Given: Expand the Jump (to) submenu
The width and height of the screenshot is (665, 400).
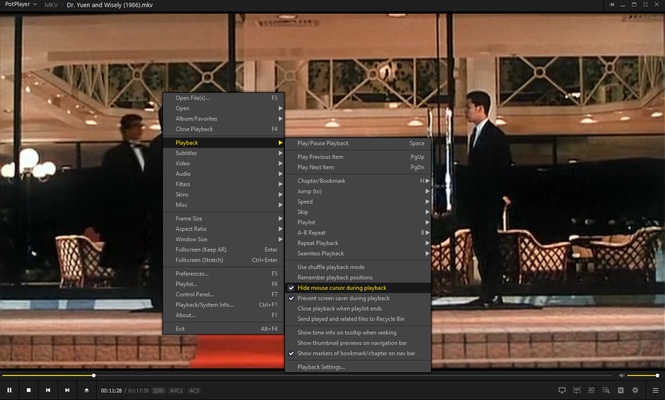Looking at the screenshot, I should (x=358, y=191).
